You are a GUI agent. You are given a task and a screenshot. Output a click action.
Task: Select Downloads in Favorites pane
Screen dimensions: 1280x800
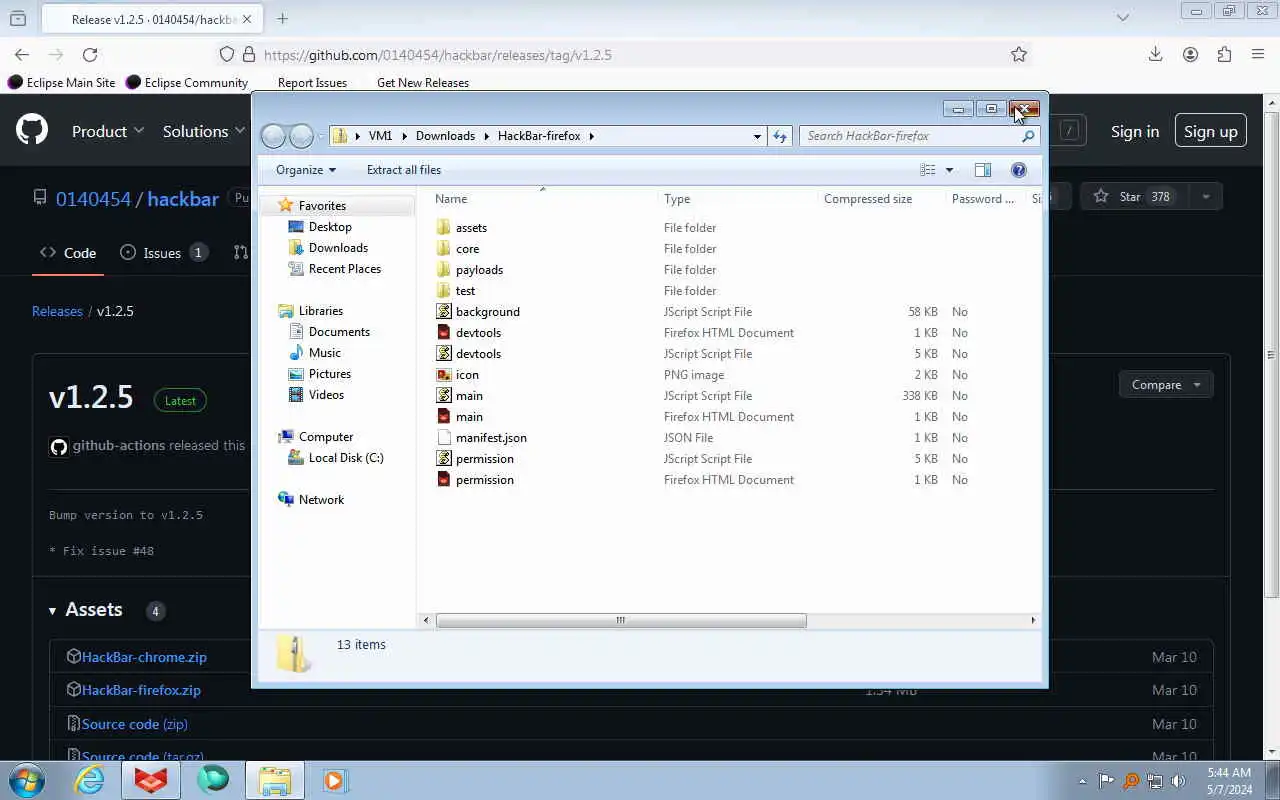(338, 248)
